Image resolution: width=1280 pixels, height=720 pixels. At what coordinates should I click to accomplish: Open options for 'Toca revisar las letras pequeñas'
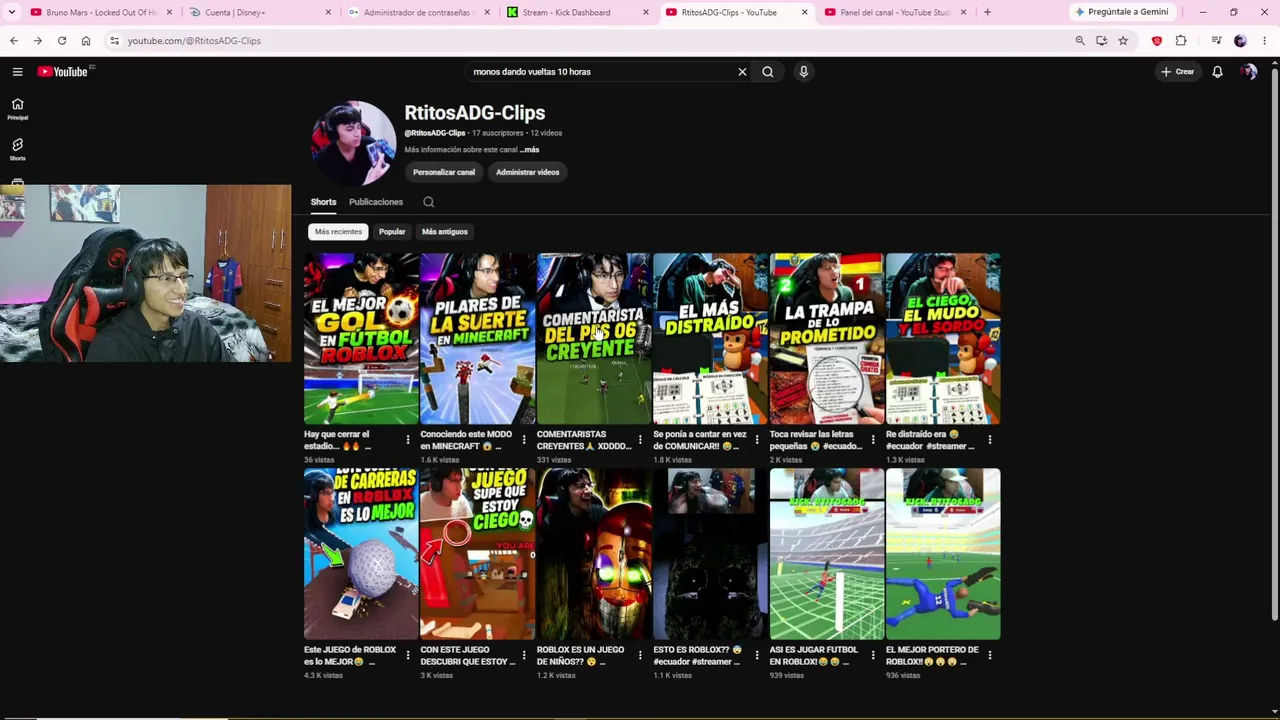[872, 439]
